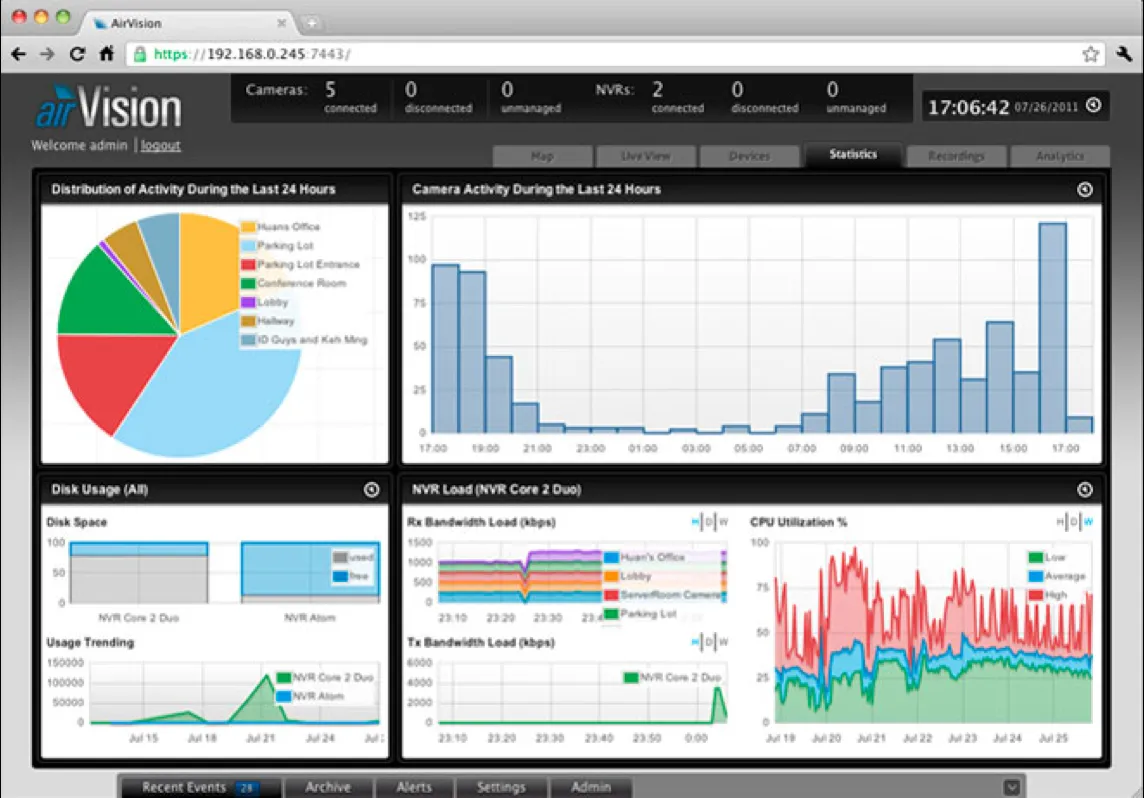
Task: Expand the bottom events bar arrow
Action: (1012, 787)
